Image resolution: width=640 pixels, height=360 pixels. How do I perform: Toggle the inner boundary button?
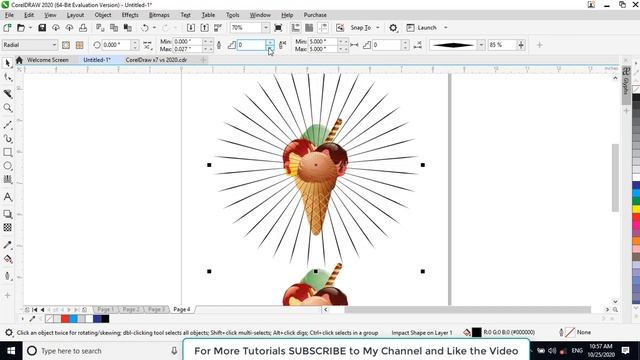click(66, 45)
